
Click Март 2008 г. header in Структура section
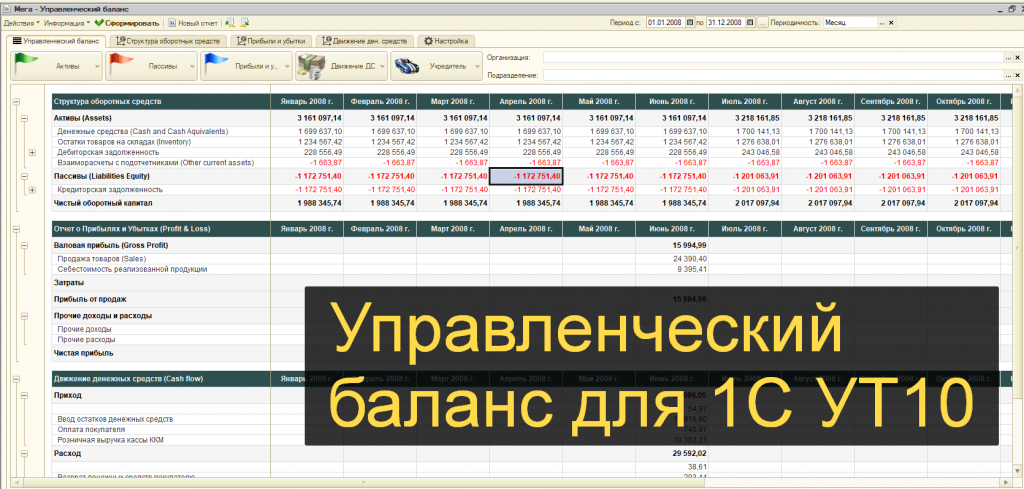pos(453,102)
